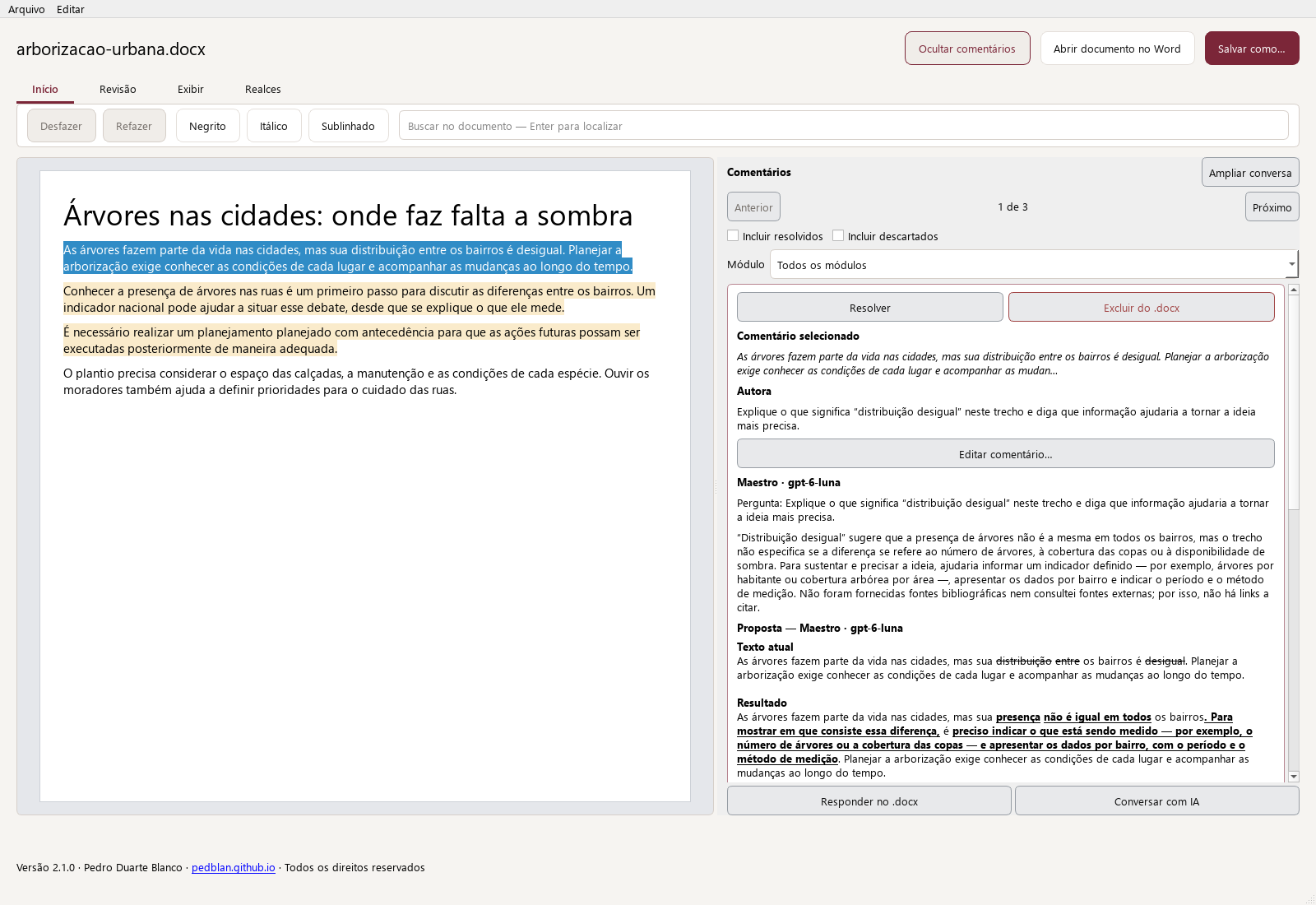Click Responder no .docx button
Viewport: 1316px width, 905px height.
(x=869, y=801)
